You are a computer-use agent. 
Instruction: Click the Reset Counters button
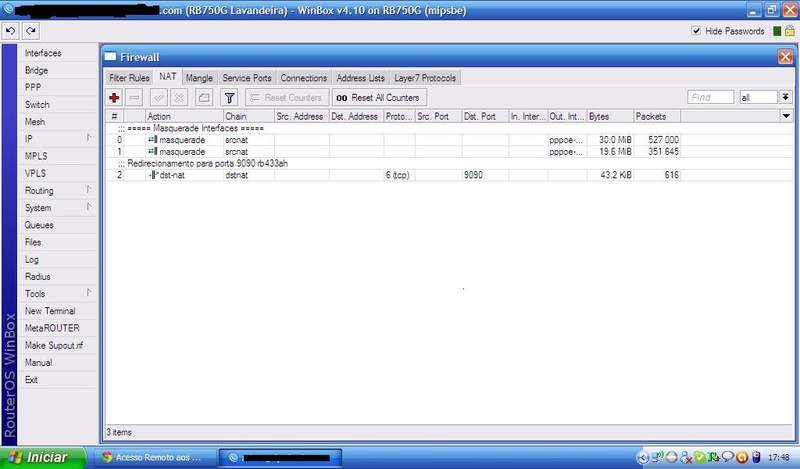pos(287,97)
